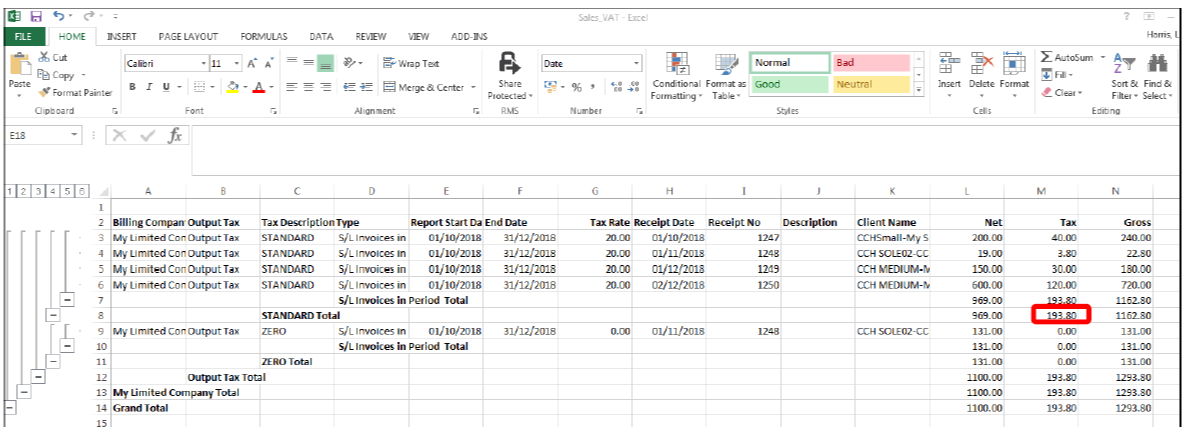Apply the Good cell style
This screenshot has width=1183, height=427.
point(789,84)
